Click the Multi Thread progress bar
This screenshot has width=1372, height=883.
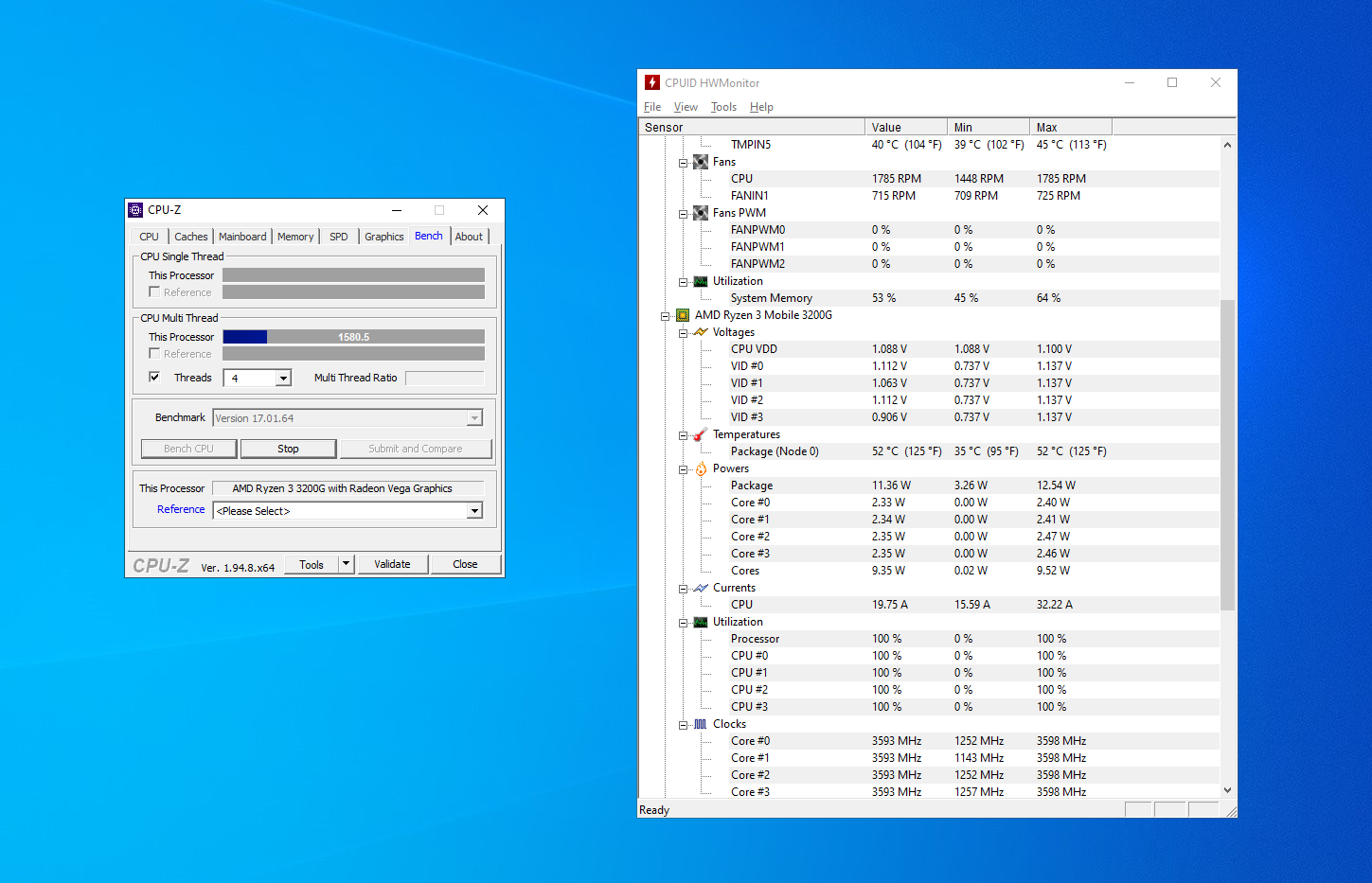353,337
